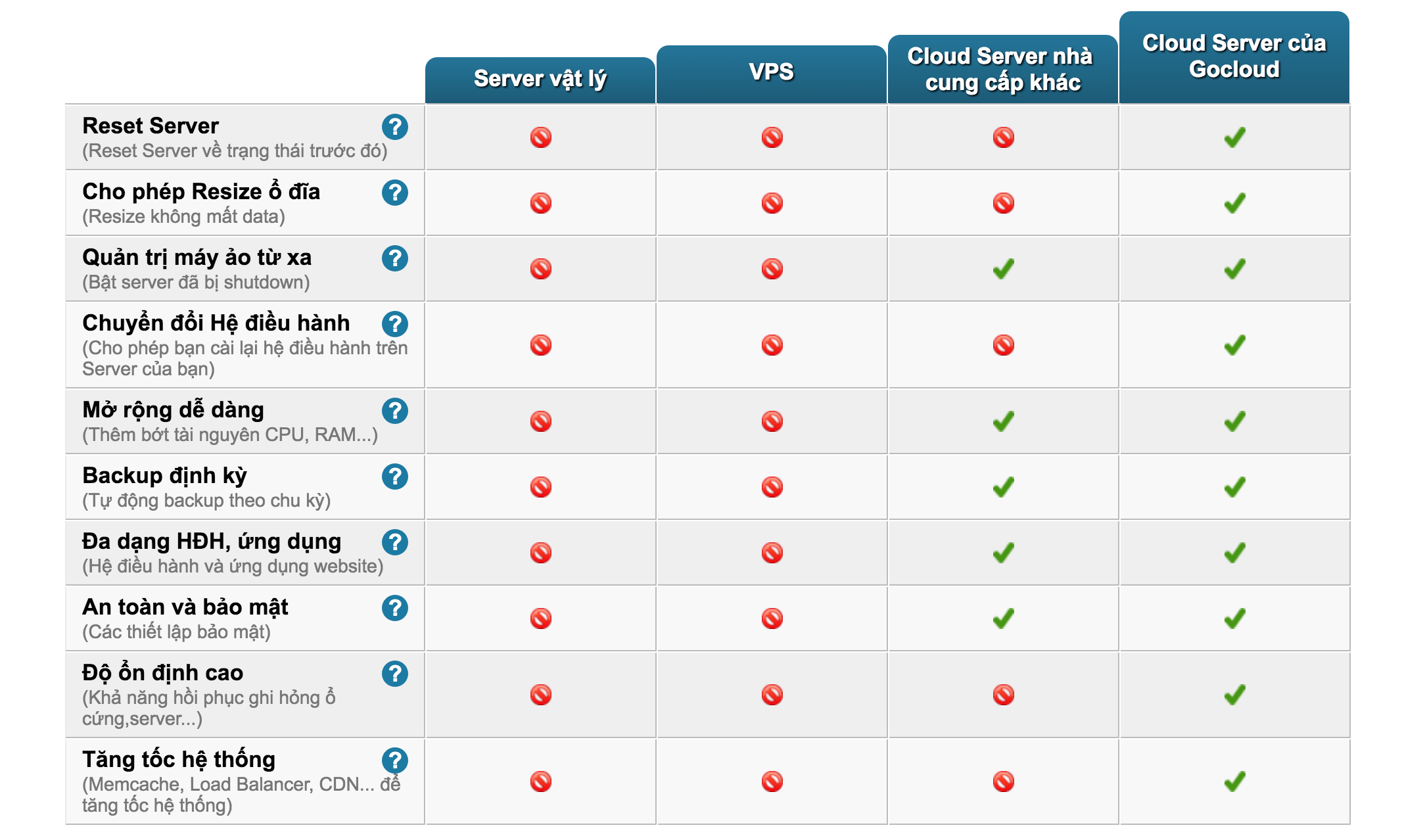The height and width of the screenshot is (840, 1425).
Task: Show help for An toàn và bảo mật
Action: (x=395, y=608)
